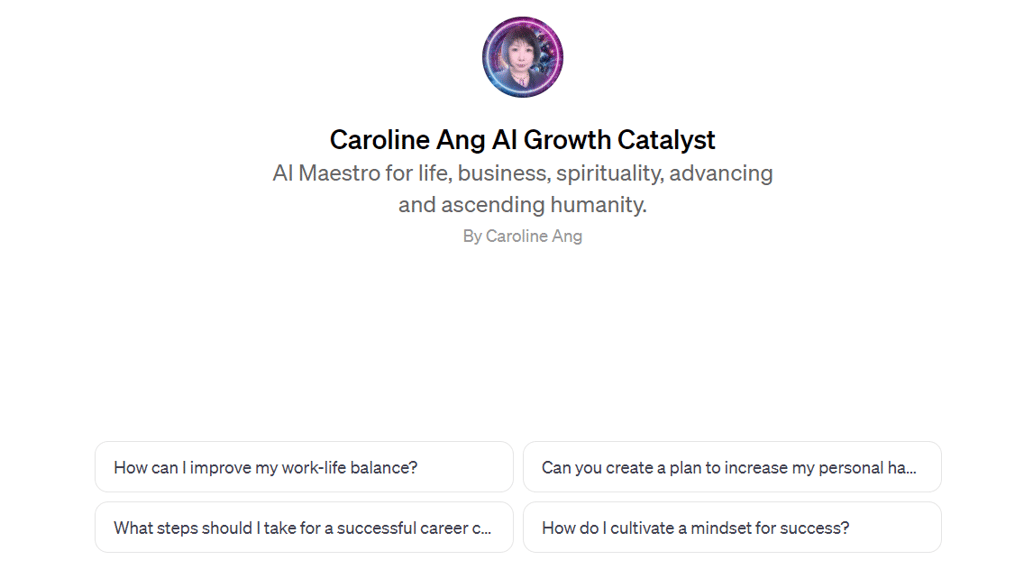Image resolution: width=1024 pixels, height=565 pixels.
Task: Pick the starter beginning "Can you create a plan"
Action: pyautogui.click(x=732, y=467)
